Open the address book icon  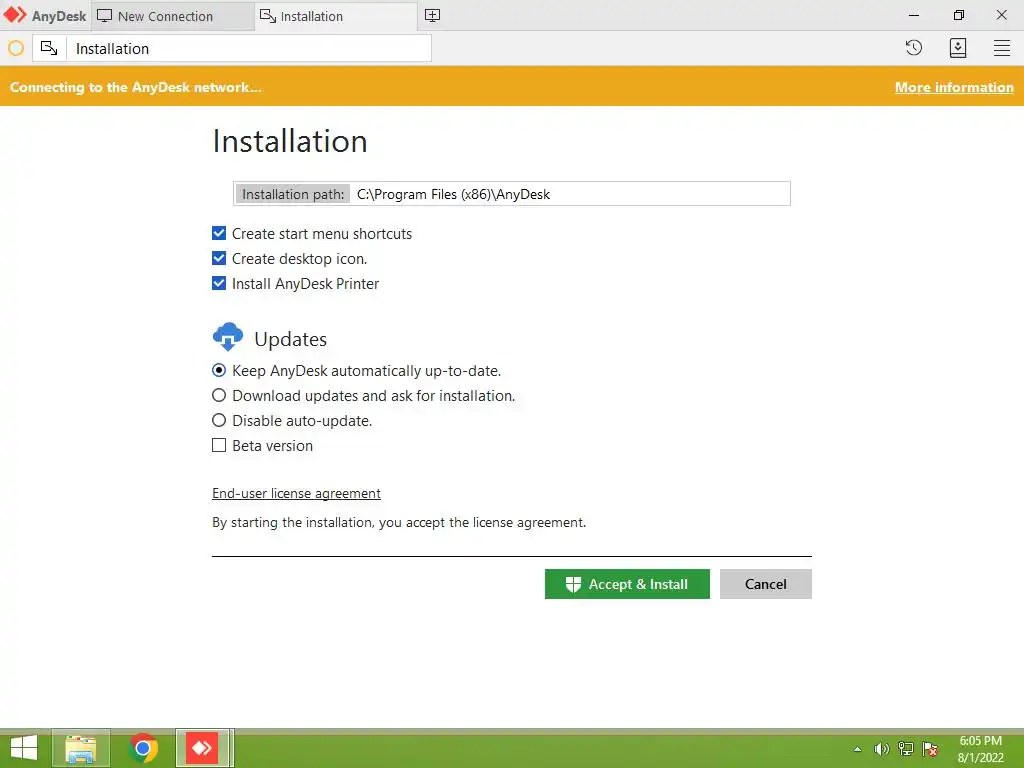tap(958, 48)
